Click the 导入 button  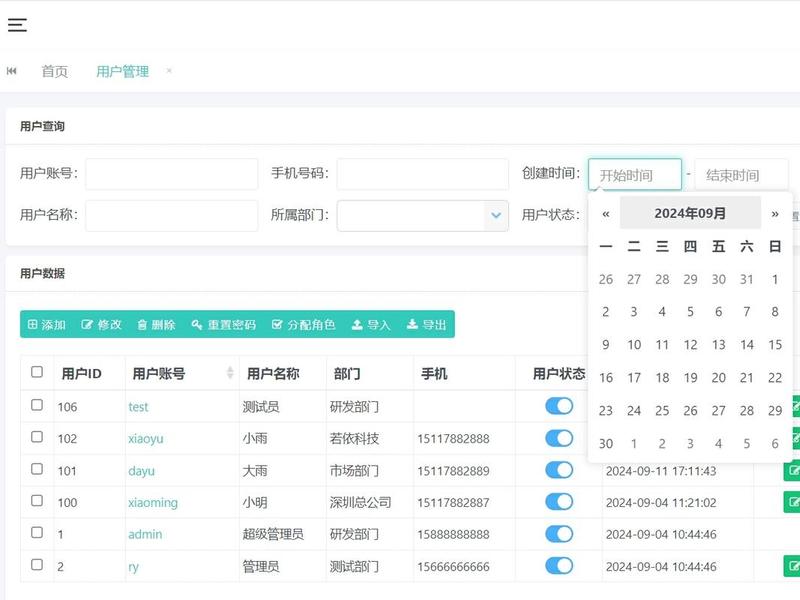coord(371,324)
